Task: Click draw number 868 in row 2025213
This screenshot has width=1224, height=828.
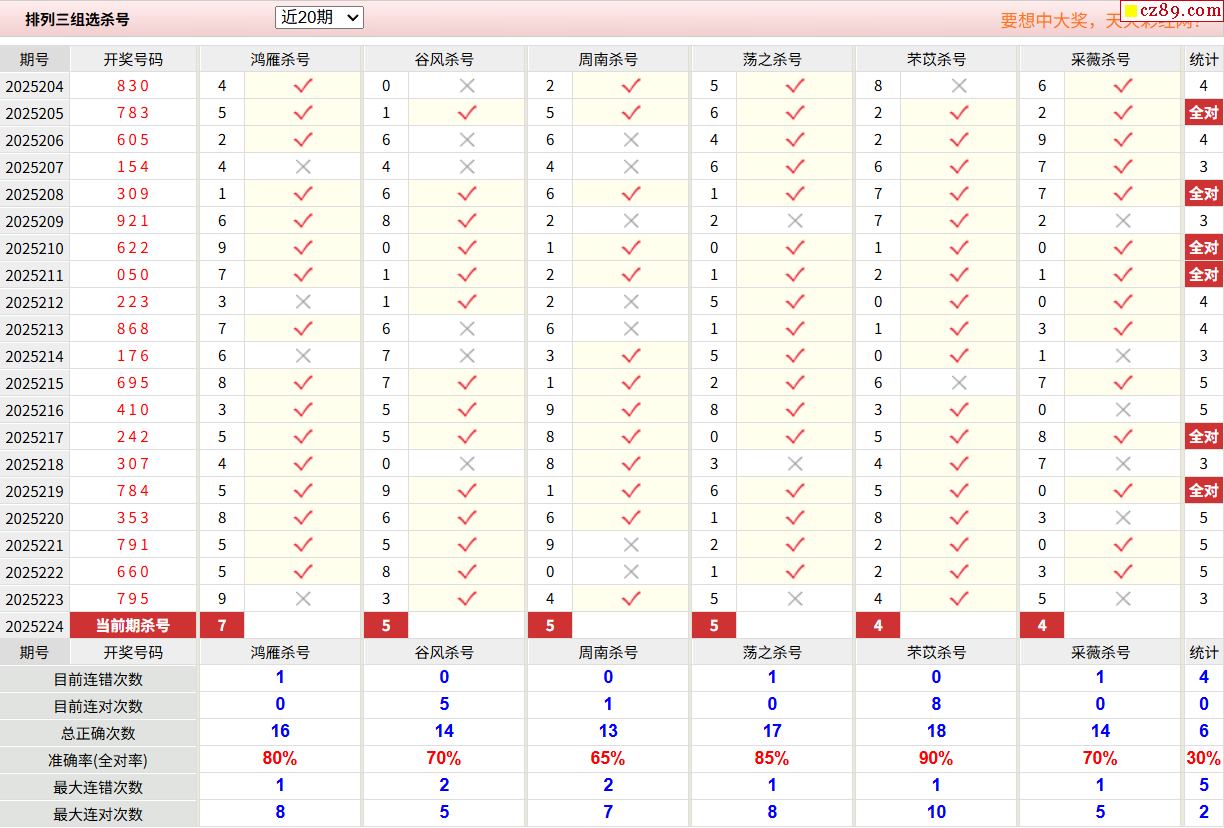Action: (x=133, y=329)
